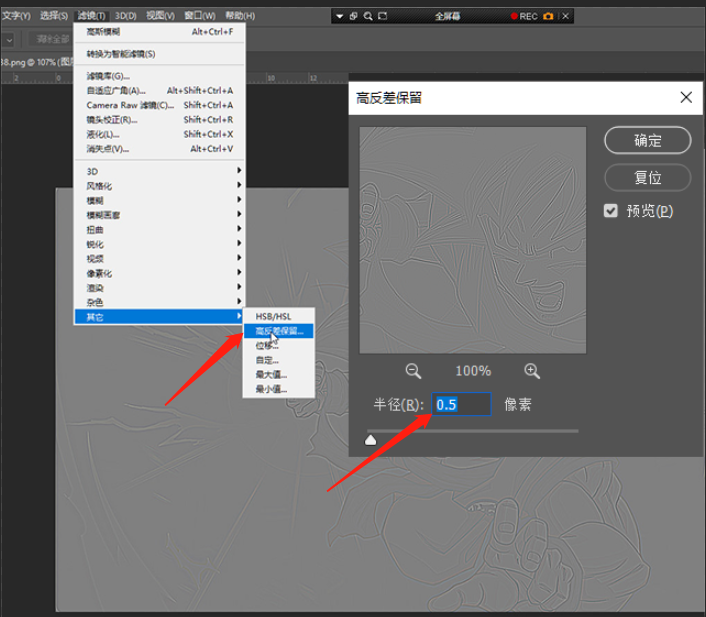Zoom in the filter preview magnifier

coord(532,371)
